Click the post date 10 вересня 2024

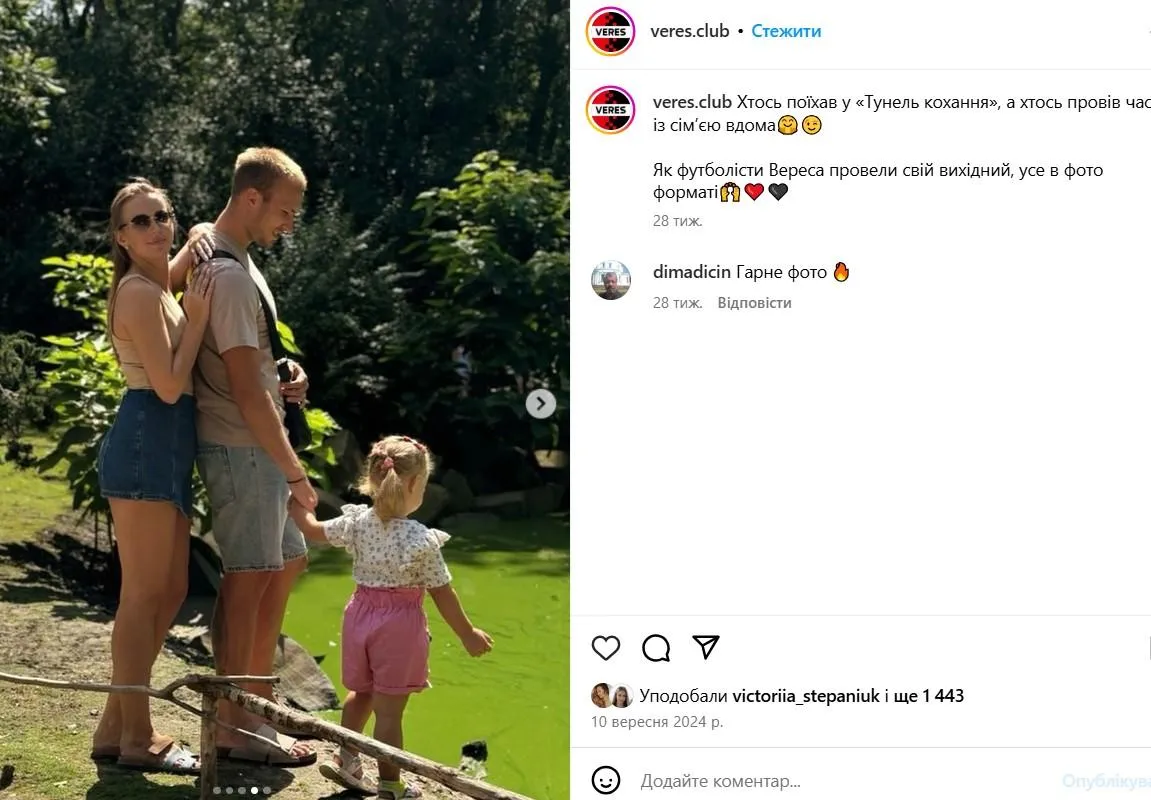pyautogui.click(x=657, y=721)
